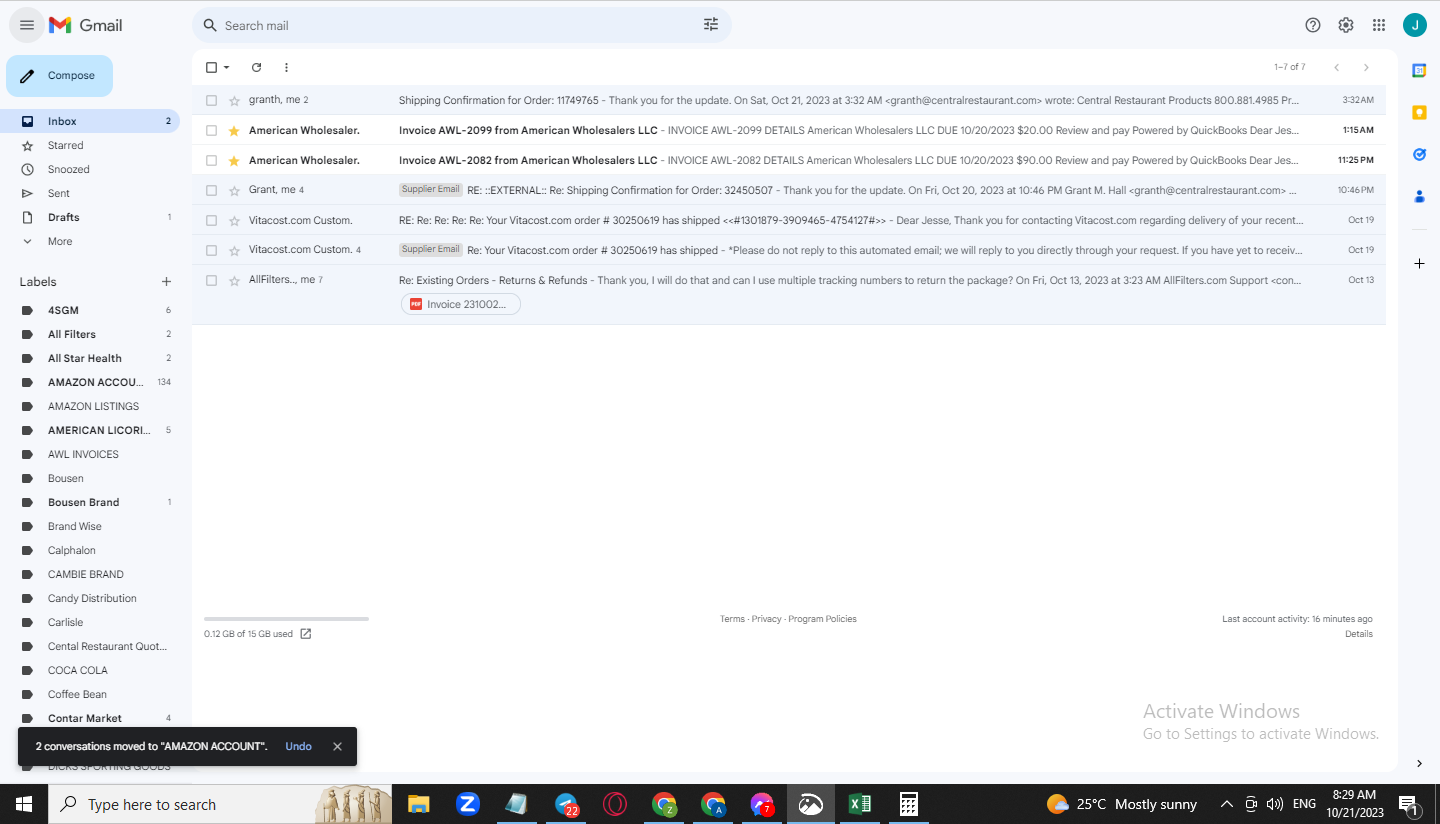Viewport: 1440px width, 824px height.
Task: Open the Terms link
Action: click(x=732, y=619)
